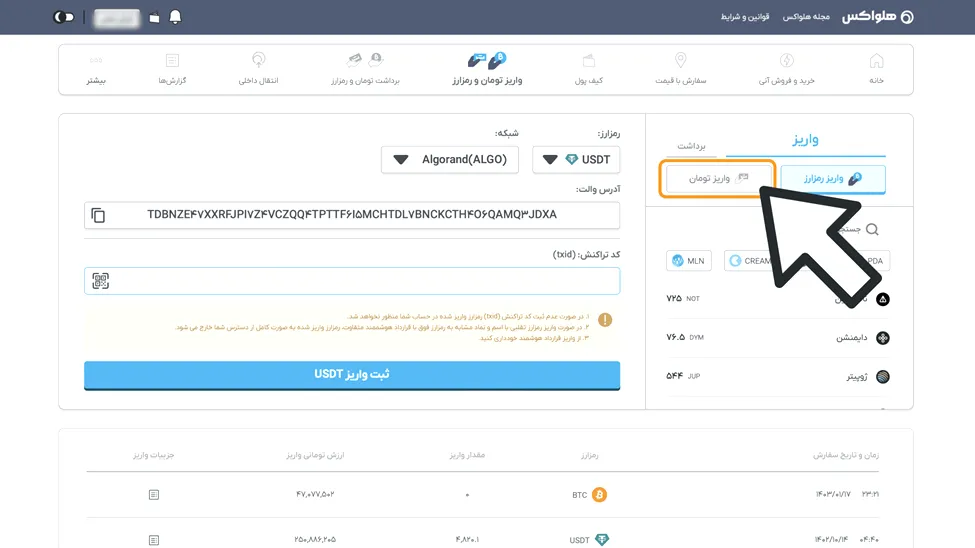Click the زمان و تاریخ سفارش column header
Image resolution: width=975 pixels, height=548 pixels.
[846, 455]
